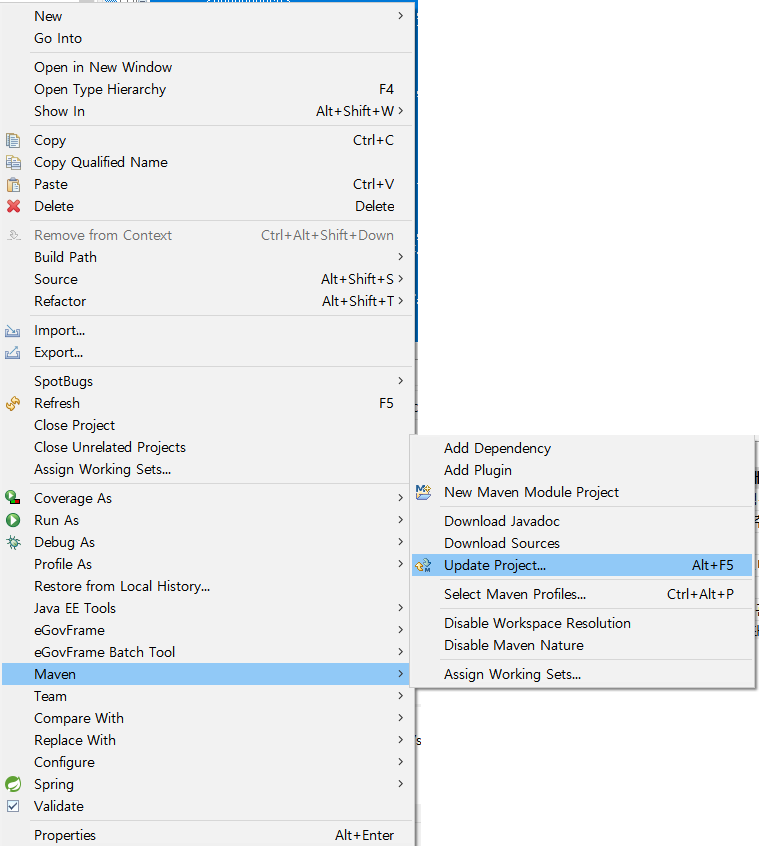The image size is (759, 846).
Task: Click the Alt+F5 shortcut label
Action: pos(713,565)
